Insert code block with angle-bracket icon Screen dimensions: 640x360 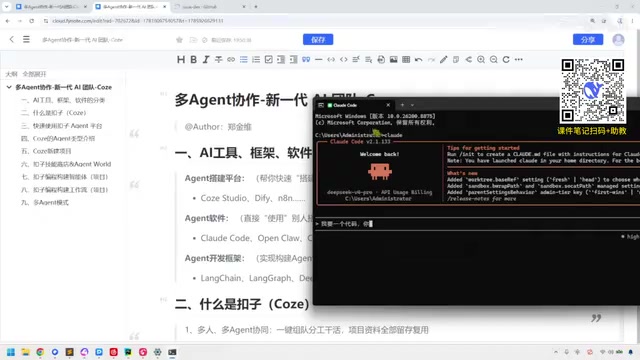click(x=344, y=60)
